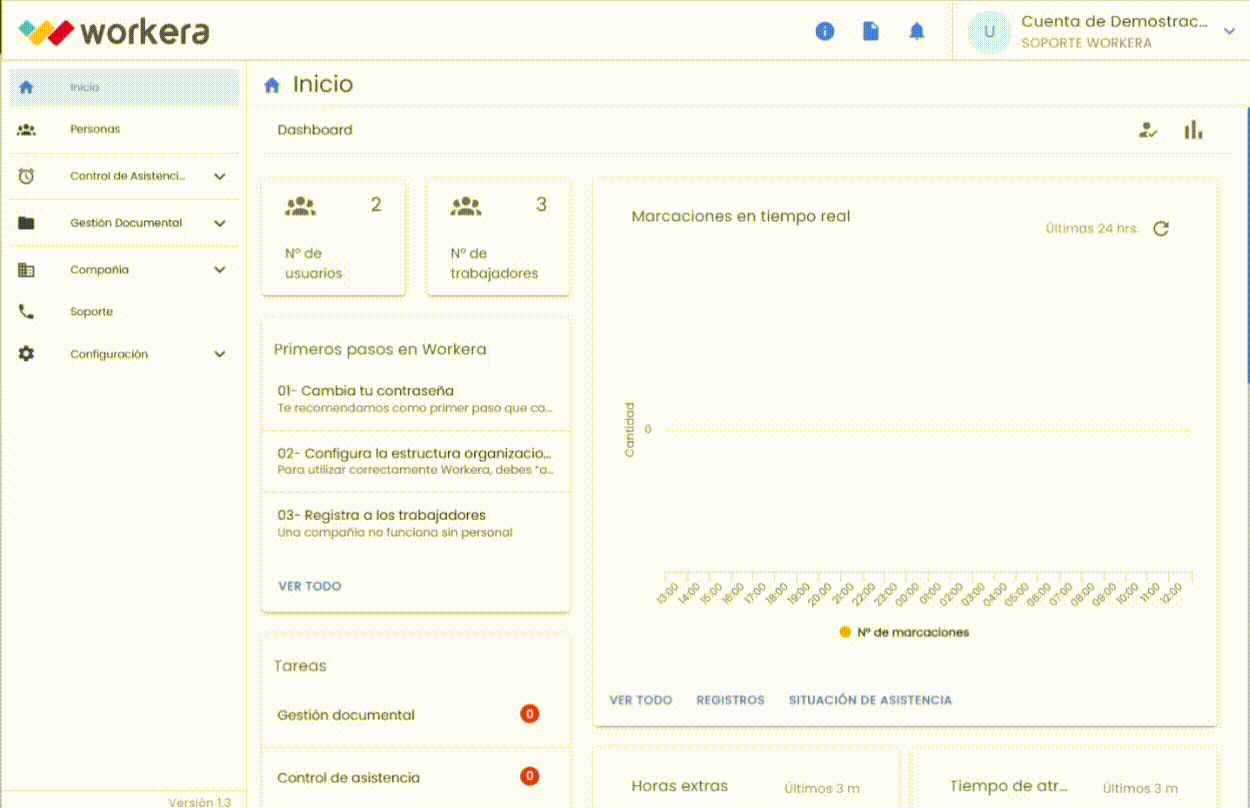Click red badge beside Gestión documental

point(530,714)
